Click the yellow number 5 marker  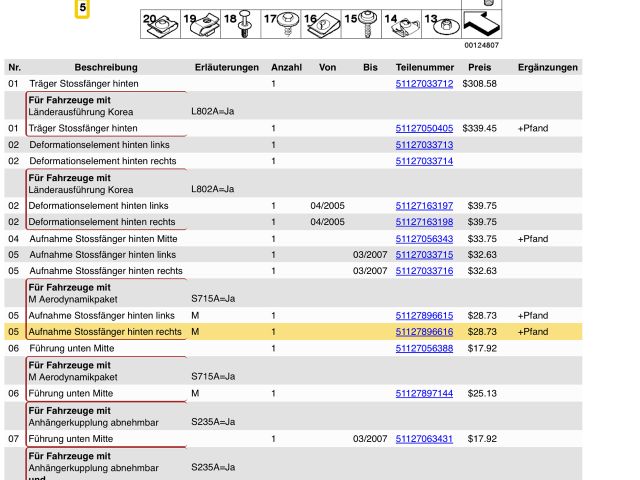[83, 9]
